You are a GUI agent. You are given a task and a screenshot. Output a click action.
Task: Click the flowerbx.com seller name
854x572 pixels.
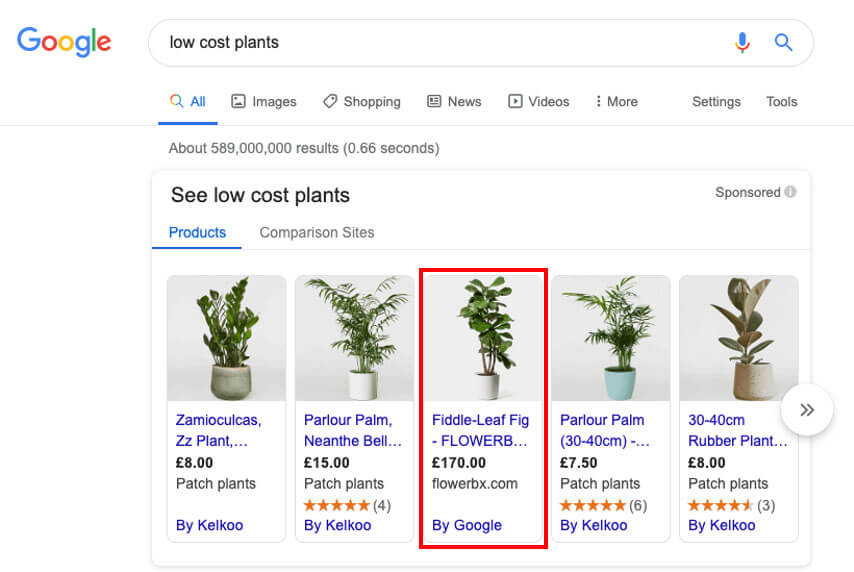click(x=474, y=484)
